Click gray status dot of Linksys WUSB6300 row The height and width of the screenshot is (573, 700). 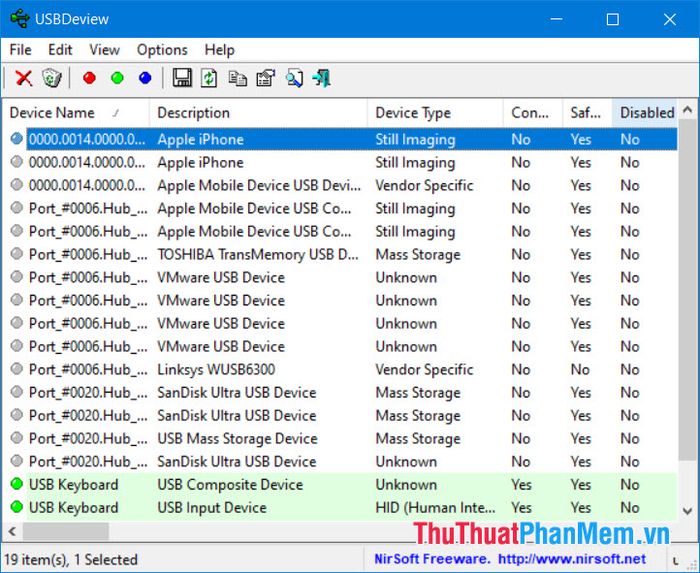tap(17, 369)
